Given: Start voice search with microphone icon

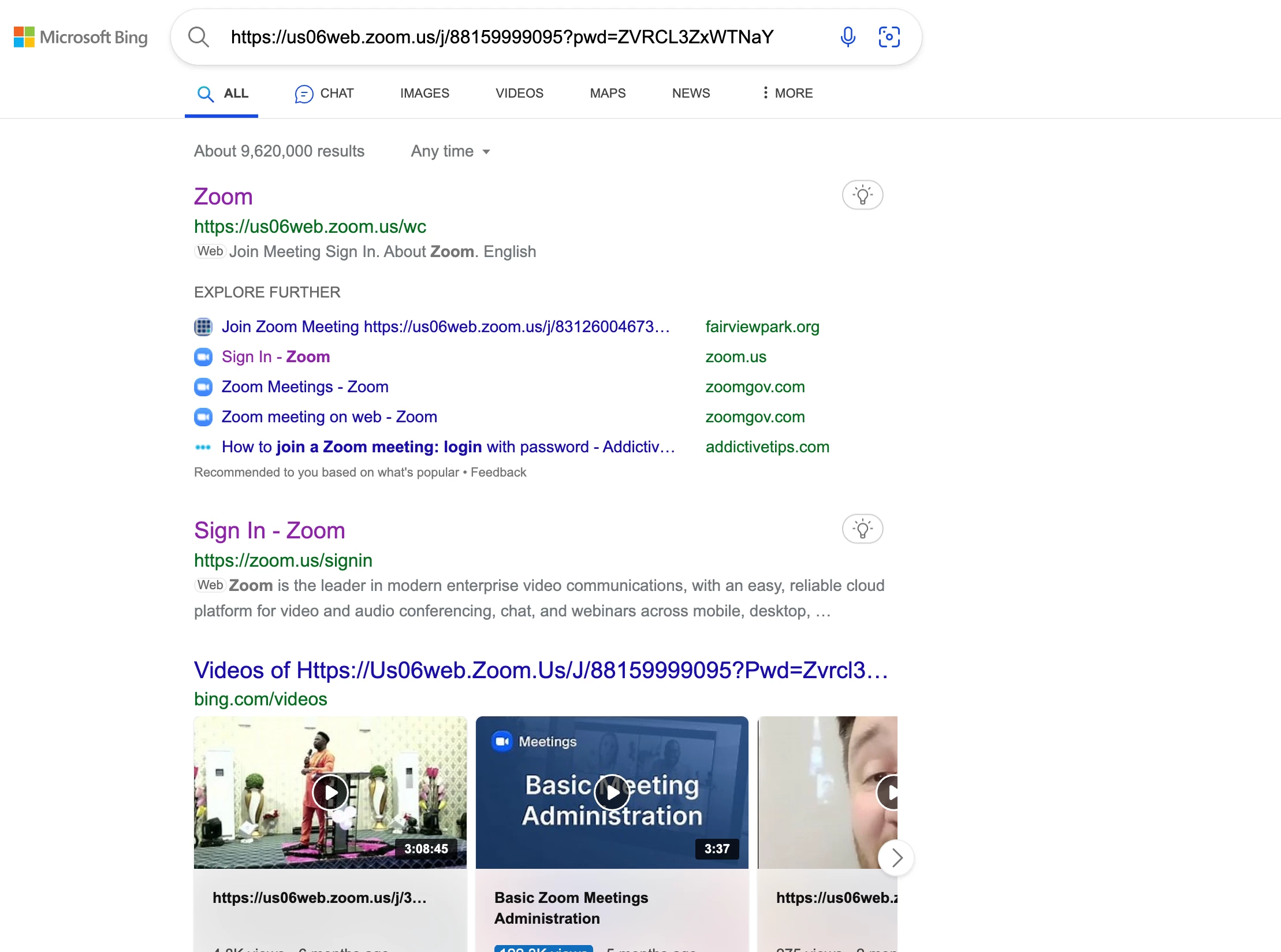Looking at the screenshot, I should [x=847, y=37].
